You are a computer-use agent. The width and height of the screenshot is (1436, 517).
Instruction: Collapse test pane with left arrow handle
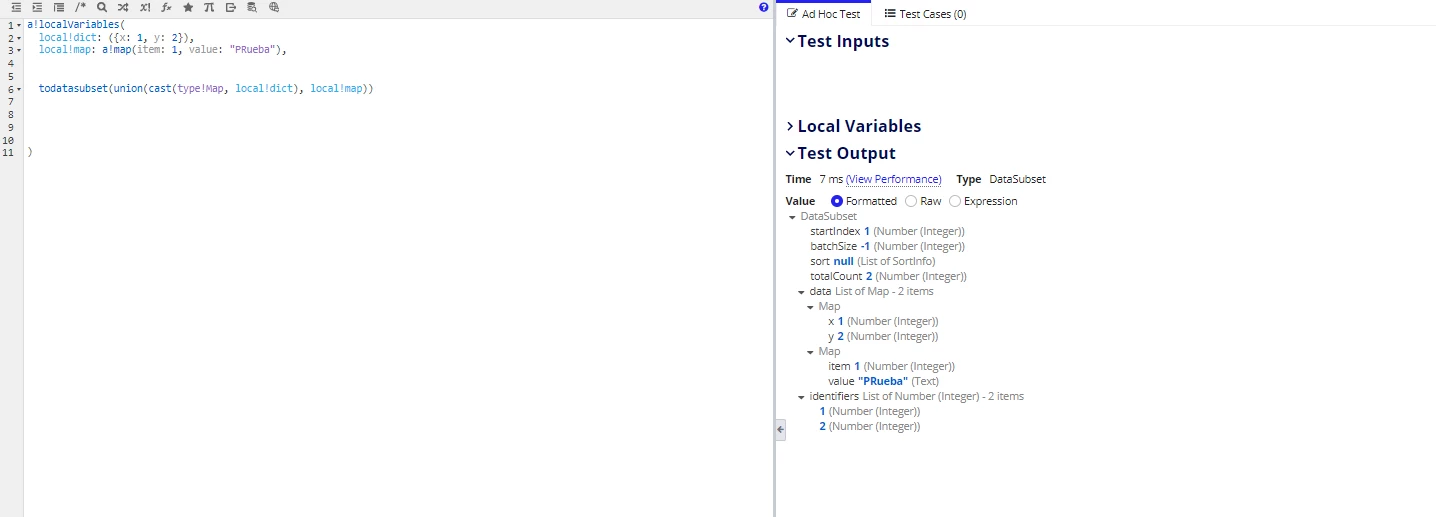pos(781,429)
